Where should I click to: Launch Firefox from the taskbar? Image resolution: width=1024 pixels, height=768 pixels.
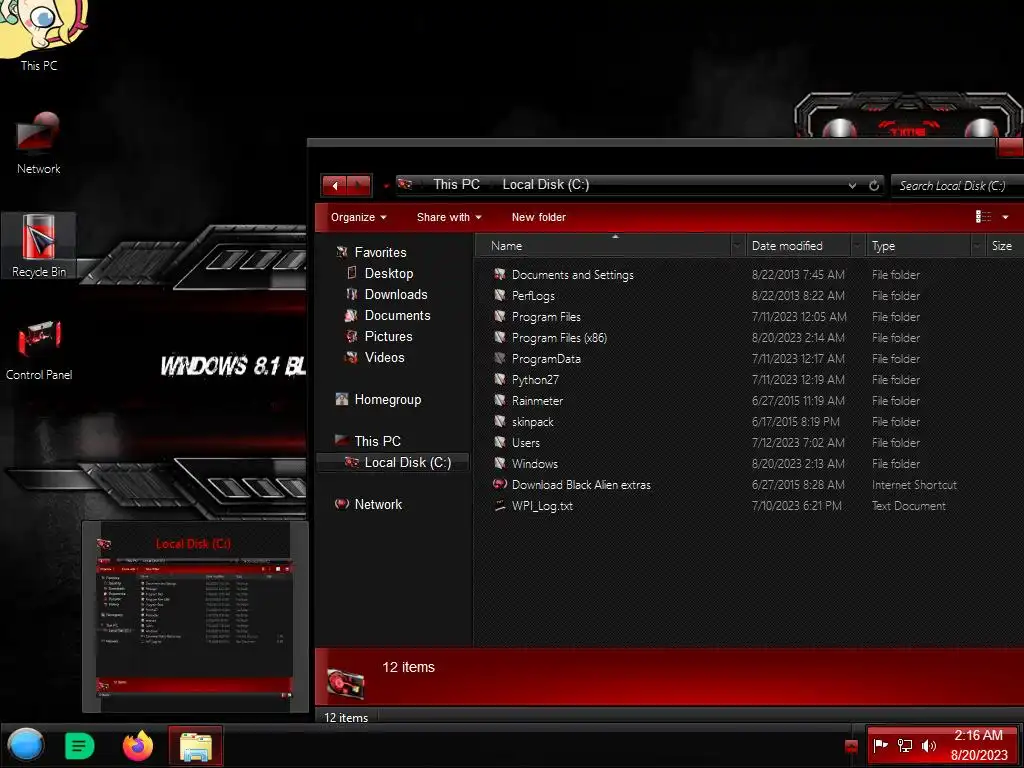(138, 745)
